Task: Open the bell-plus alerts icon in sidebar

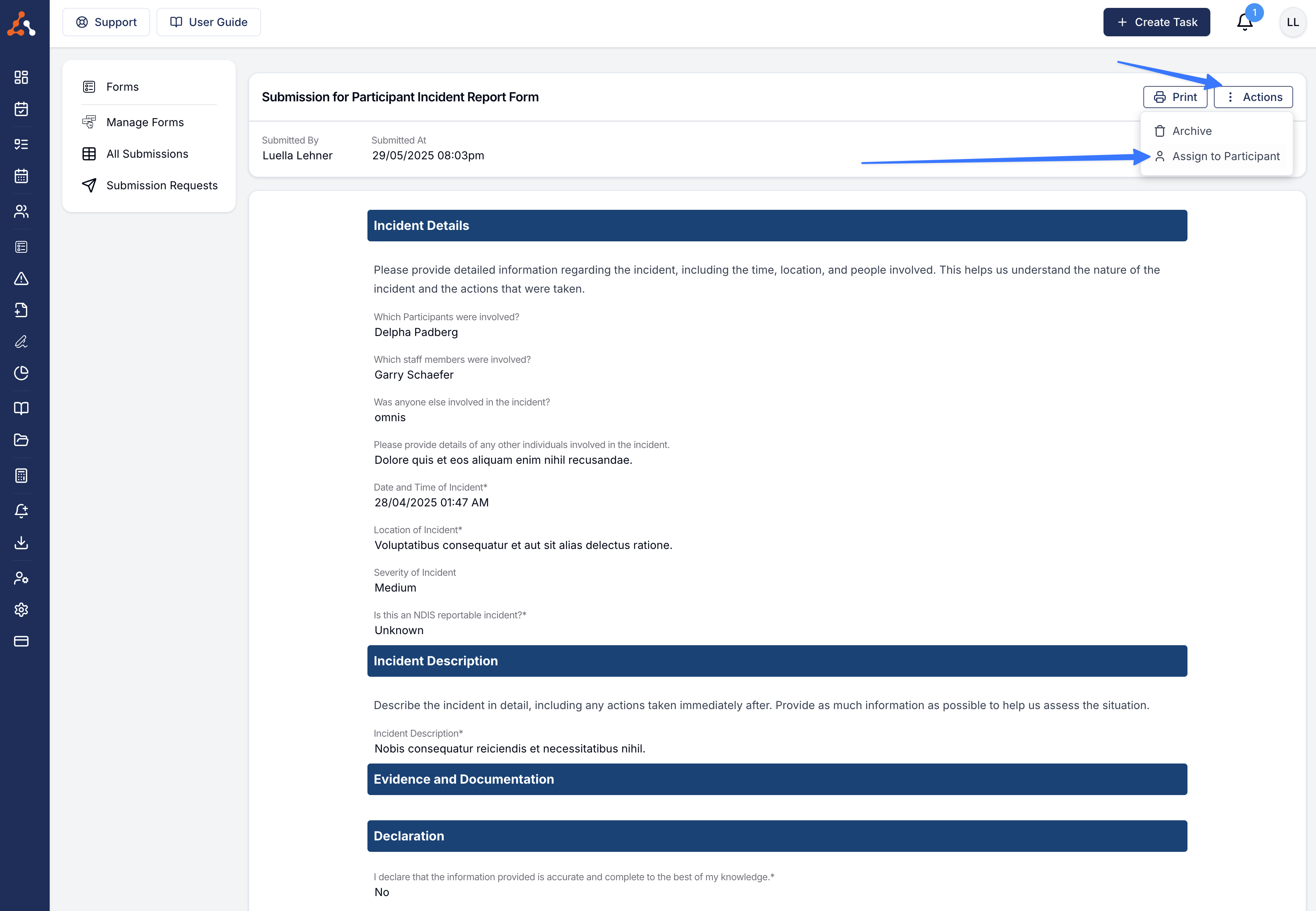Action: click(21, 510)
